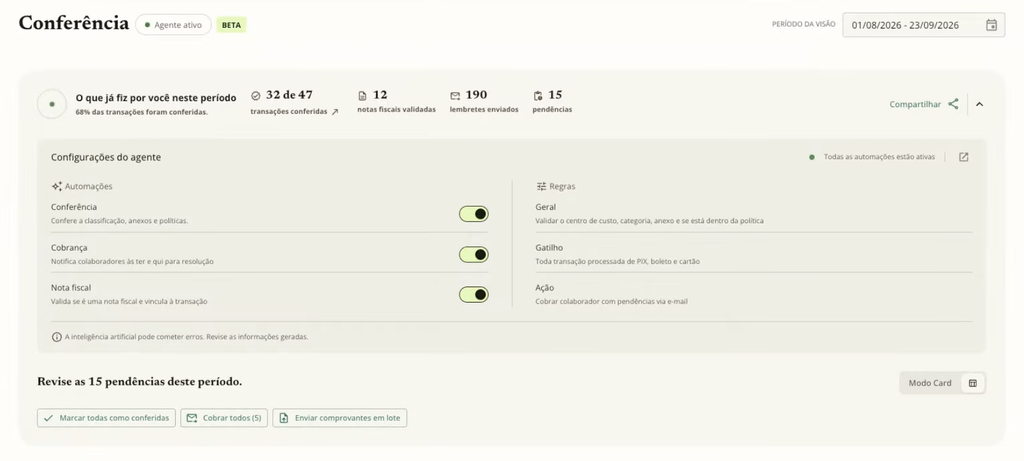Viewport: 1024px width, 461px height.
Task: Open the calendar icon in the period field
Action: tap(991, 25)
